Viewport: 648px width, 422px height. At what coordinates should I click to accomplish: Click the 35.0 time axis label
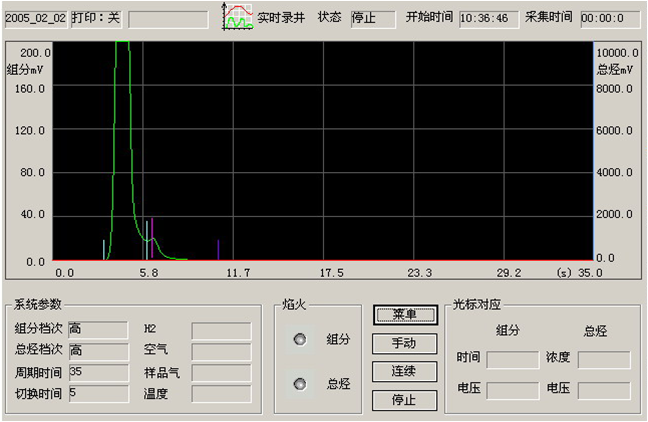point(591,273)
